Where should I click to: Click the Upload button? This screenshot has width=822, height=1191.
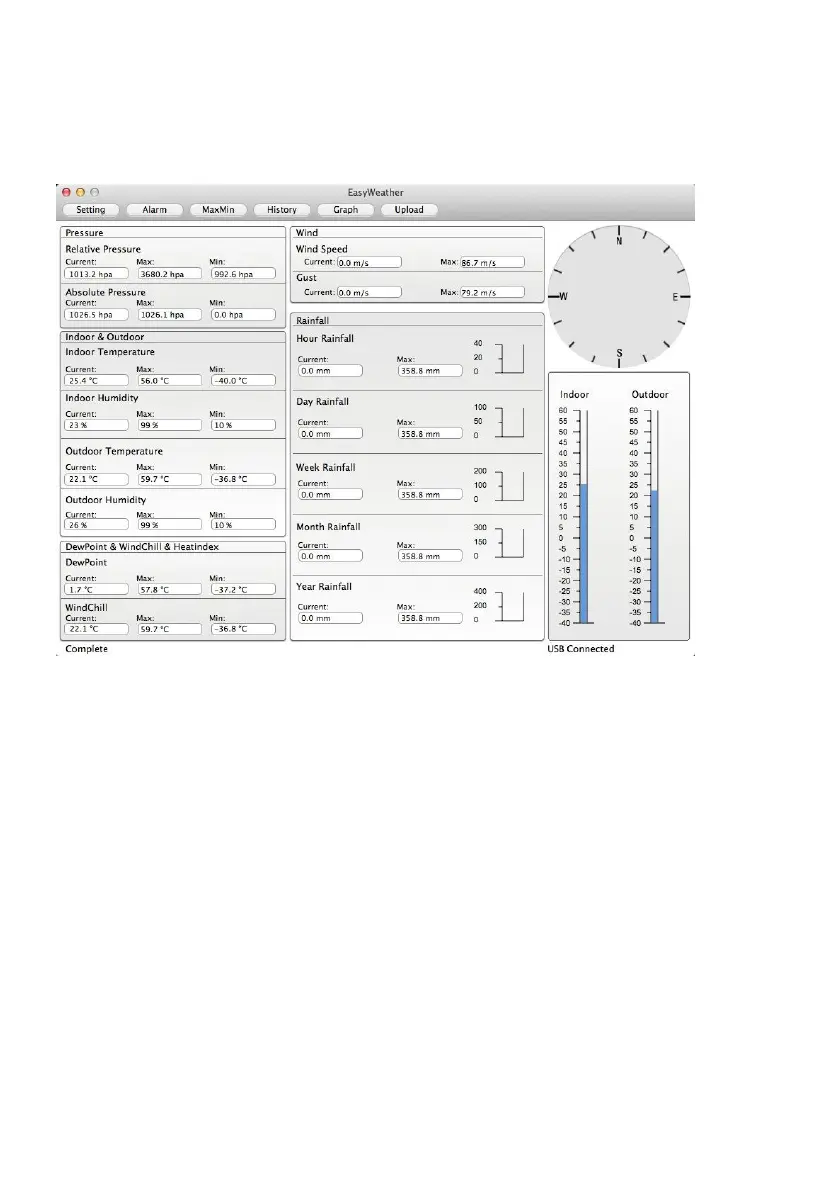(409, 210)
